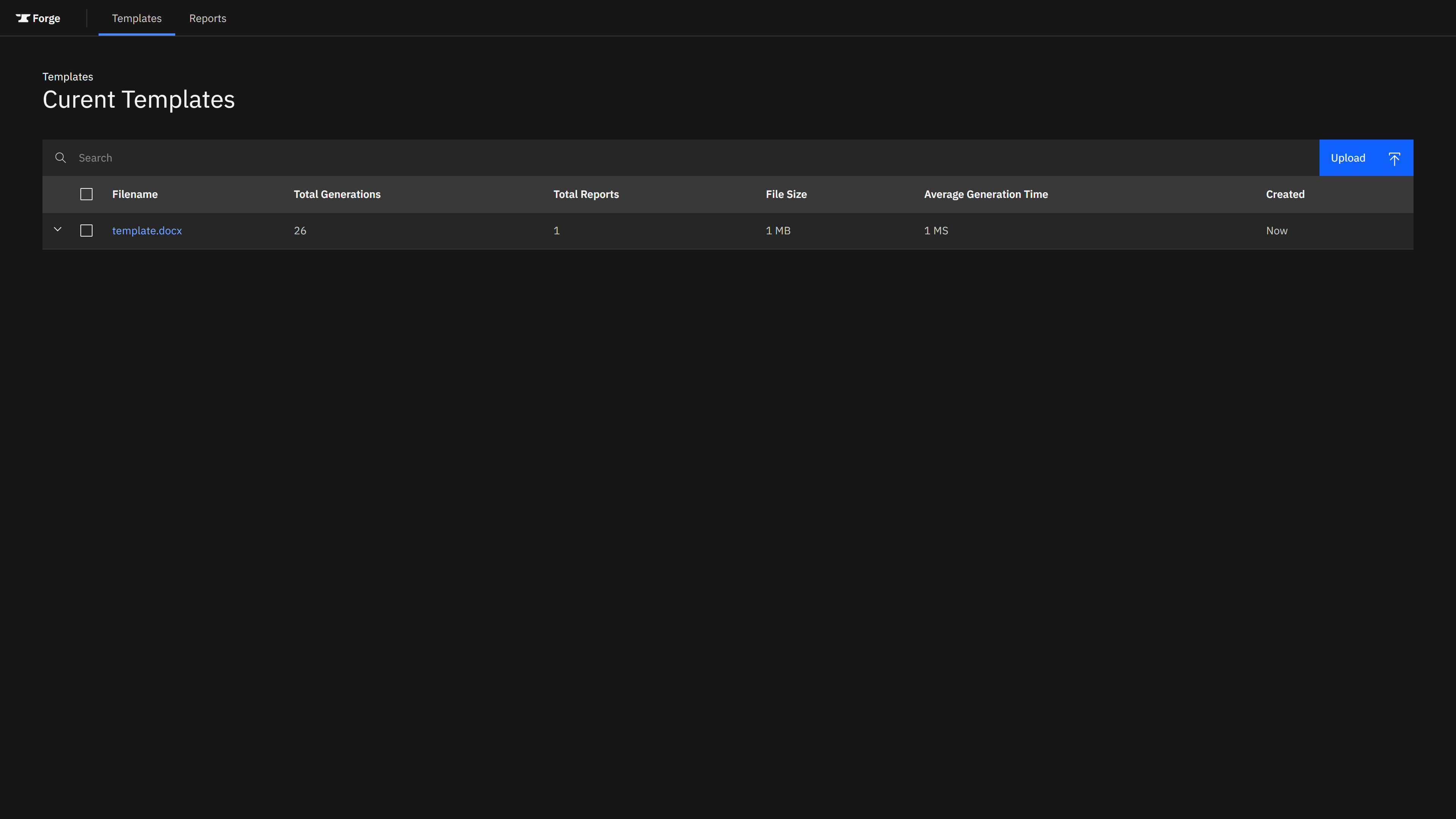Switch to the Templates tab
Screen dimensions: 1456x819
(137, 18)
